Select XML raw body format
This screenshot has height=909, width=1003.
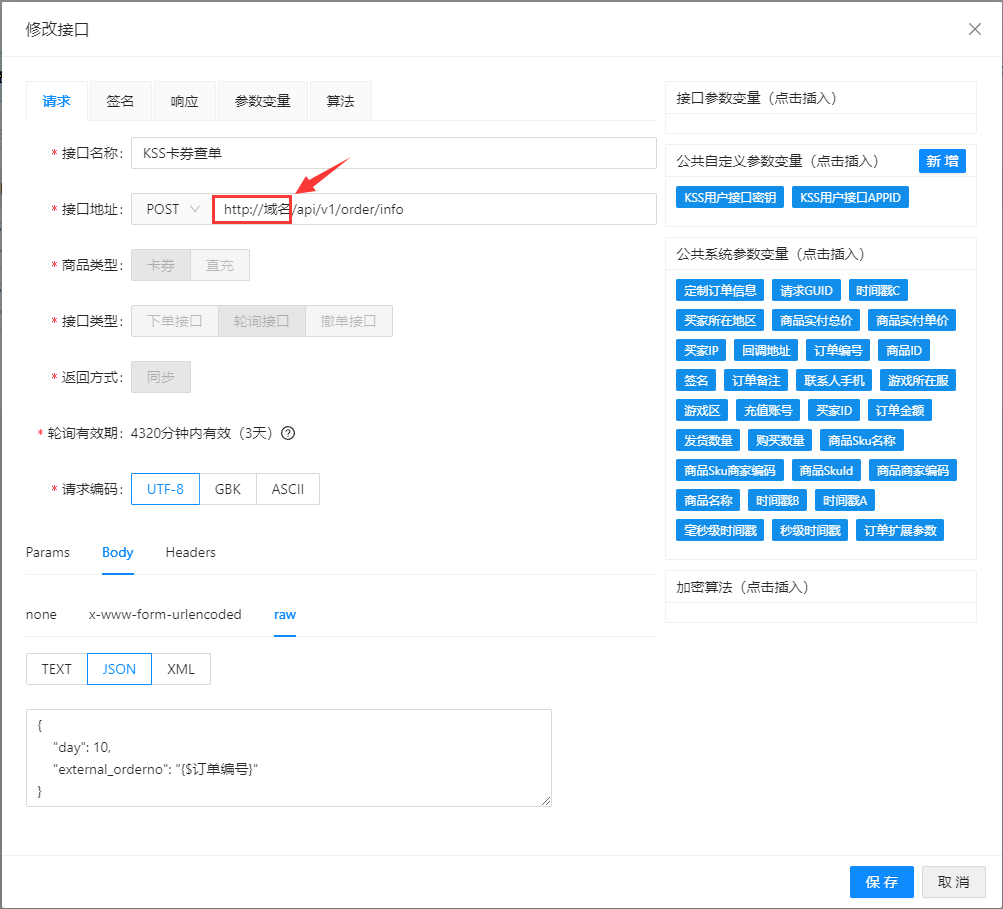click(x=181, y=669)
